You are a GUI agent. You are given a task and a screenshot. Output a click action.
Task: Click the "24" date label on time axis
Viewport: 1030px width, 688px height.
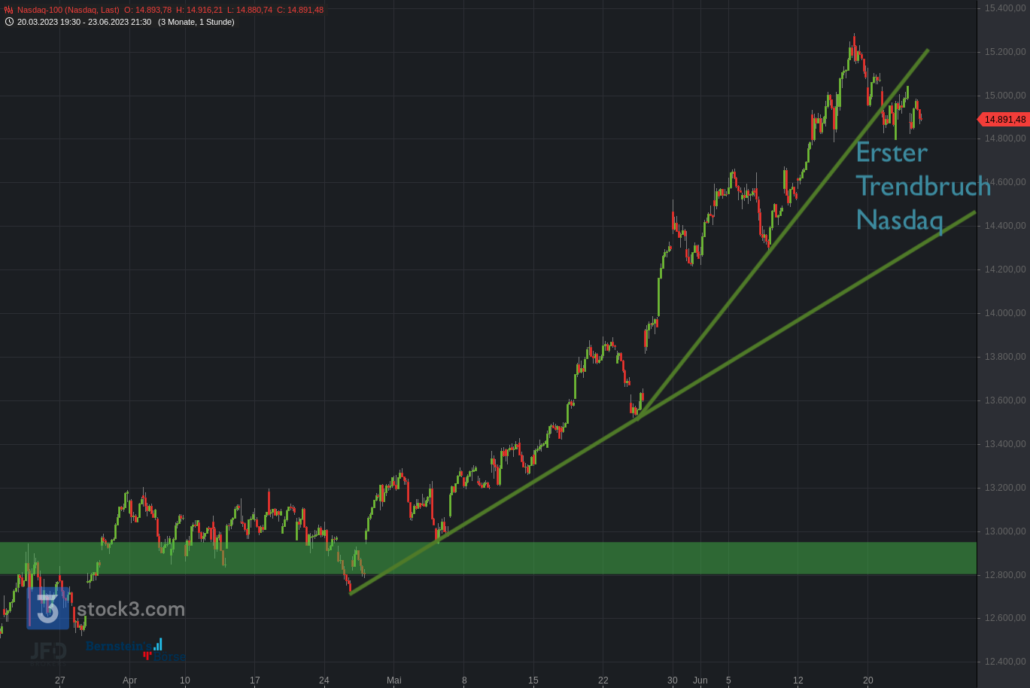point(324,680)
